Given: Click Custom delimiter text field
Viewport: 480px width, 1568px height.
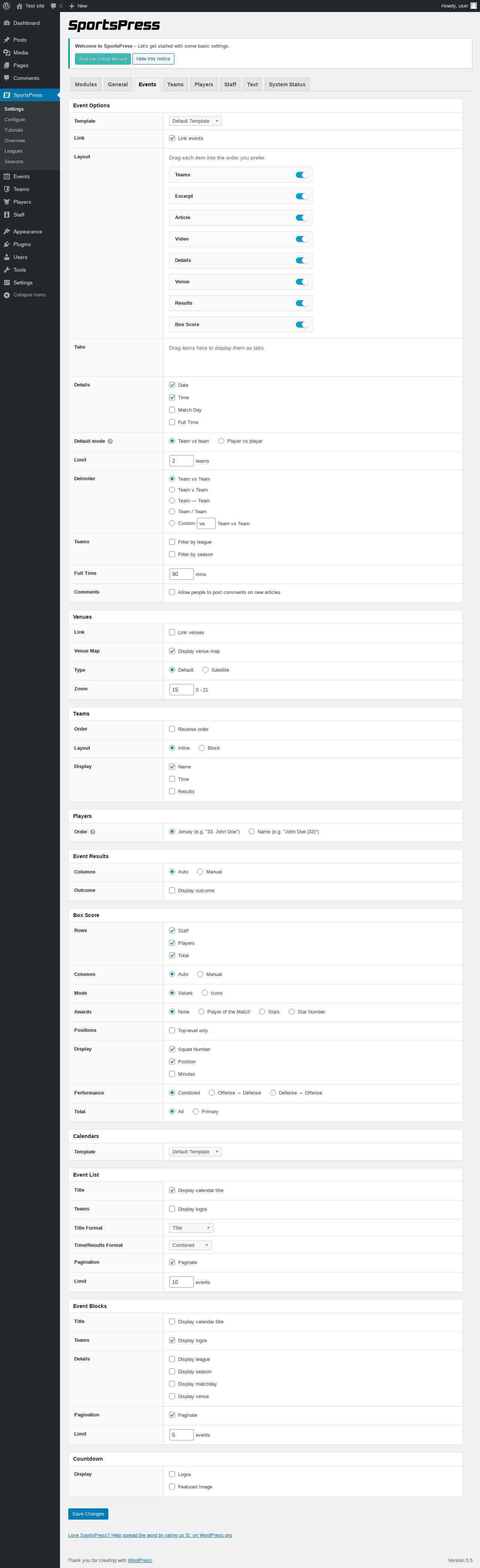Looking at the screenshot, I should (206, 523).
